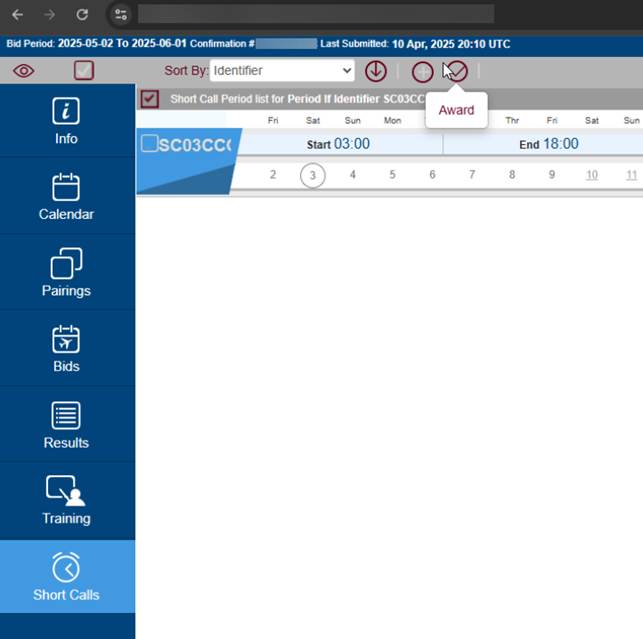Viewport: 643px width, 639px height.
Task: Select day 9 in the date row
Action: point(552,175)
